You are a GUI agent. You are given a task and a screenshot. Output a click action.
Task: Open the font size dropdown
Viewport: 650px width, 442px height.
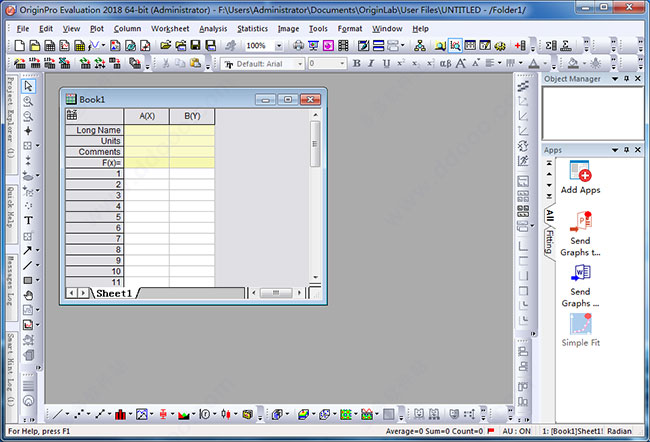point(341,63)
